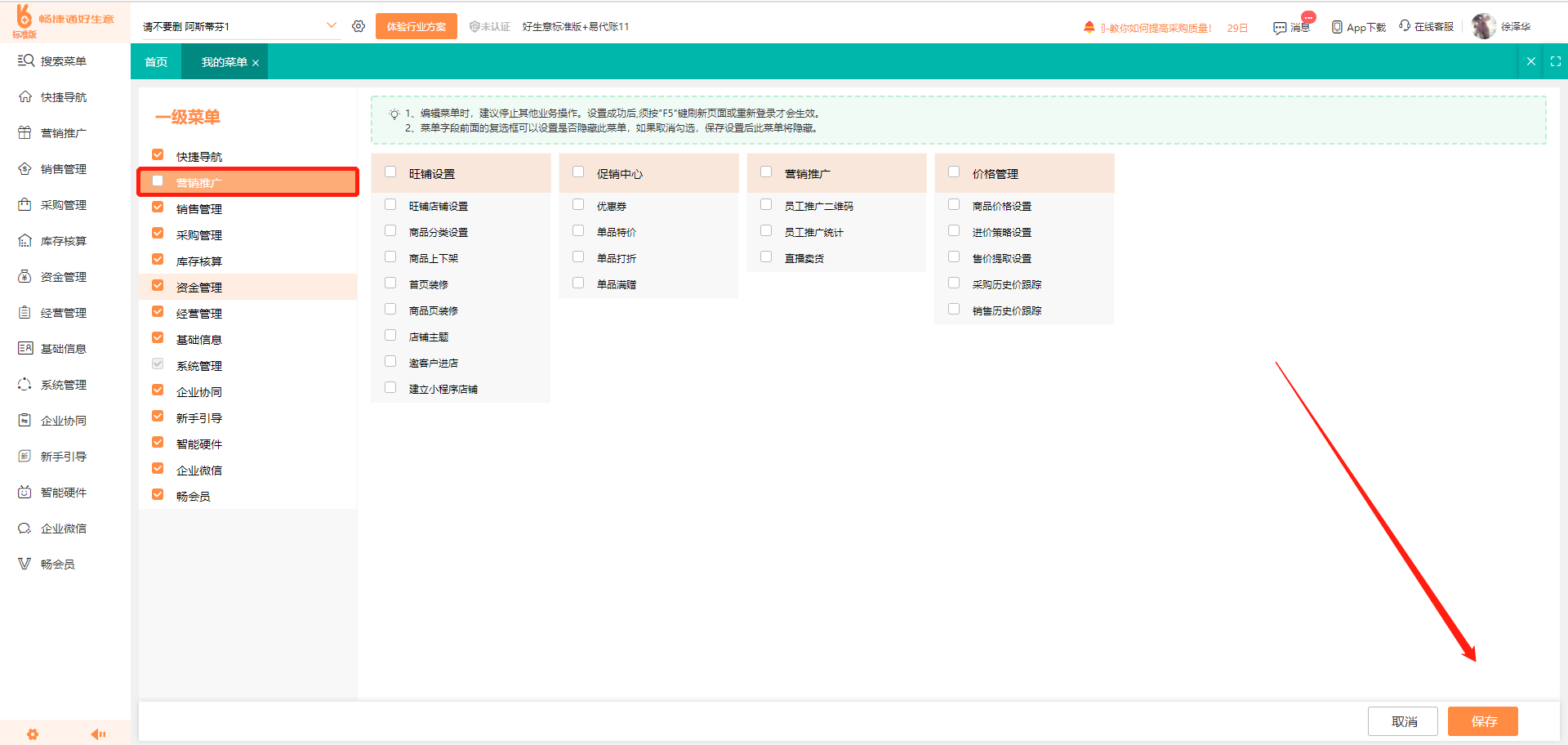Open the 消息 messages icon

click(1280, 28)
